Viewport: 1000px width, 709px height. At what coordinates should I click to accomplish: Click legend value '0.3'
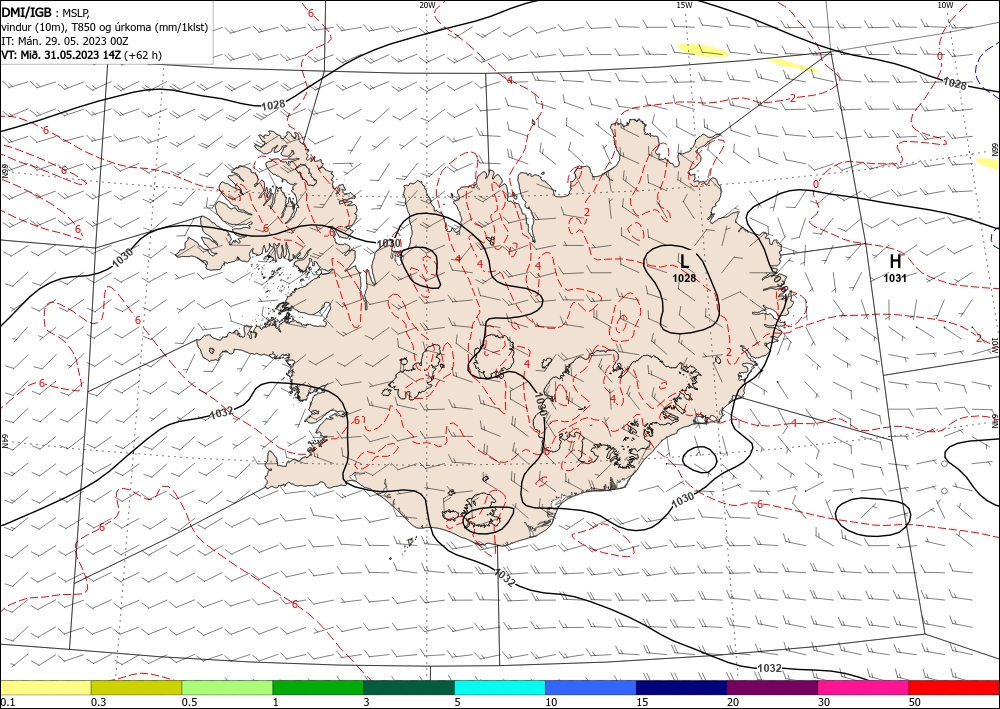click(x=98, y=702)
